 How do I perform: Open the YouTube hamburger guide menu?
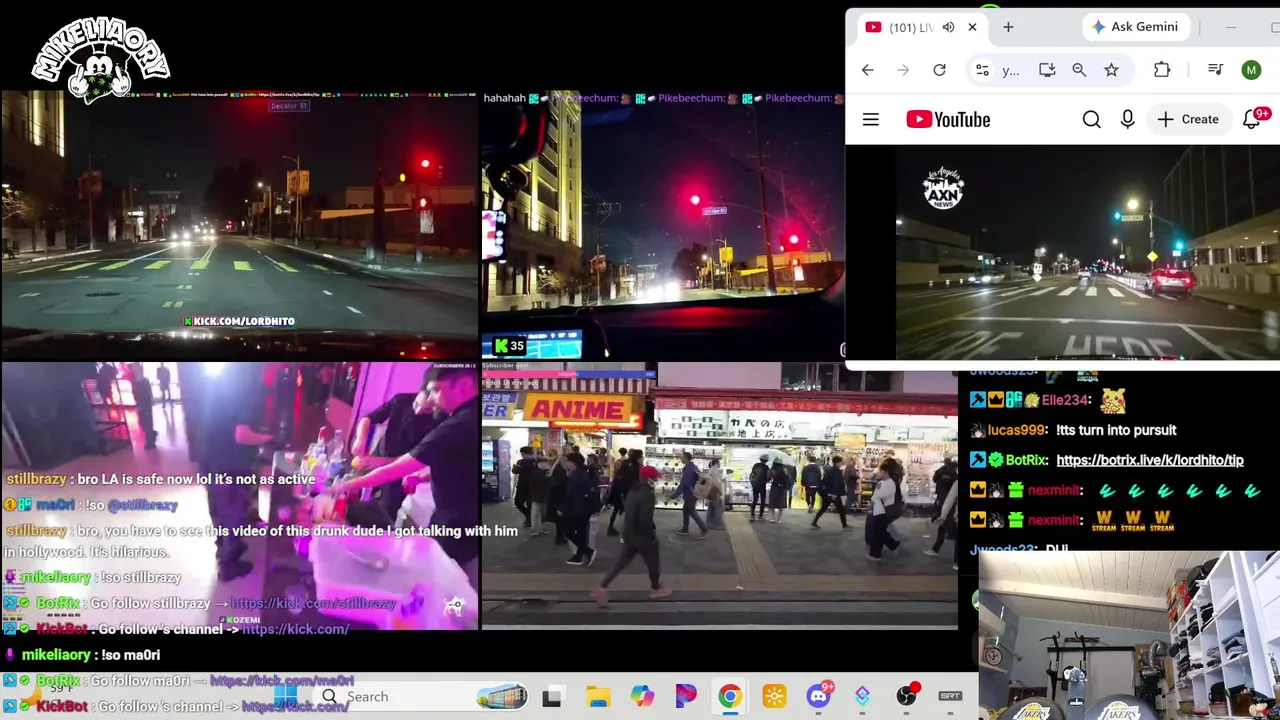pyautogui.click(x=871, y=119)
